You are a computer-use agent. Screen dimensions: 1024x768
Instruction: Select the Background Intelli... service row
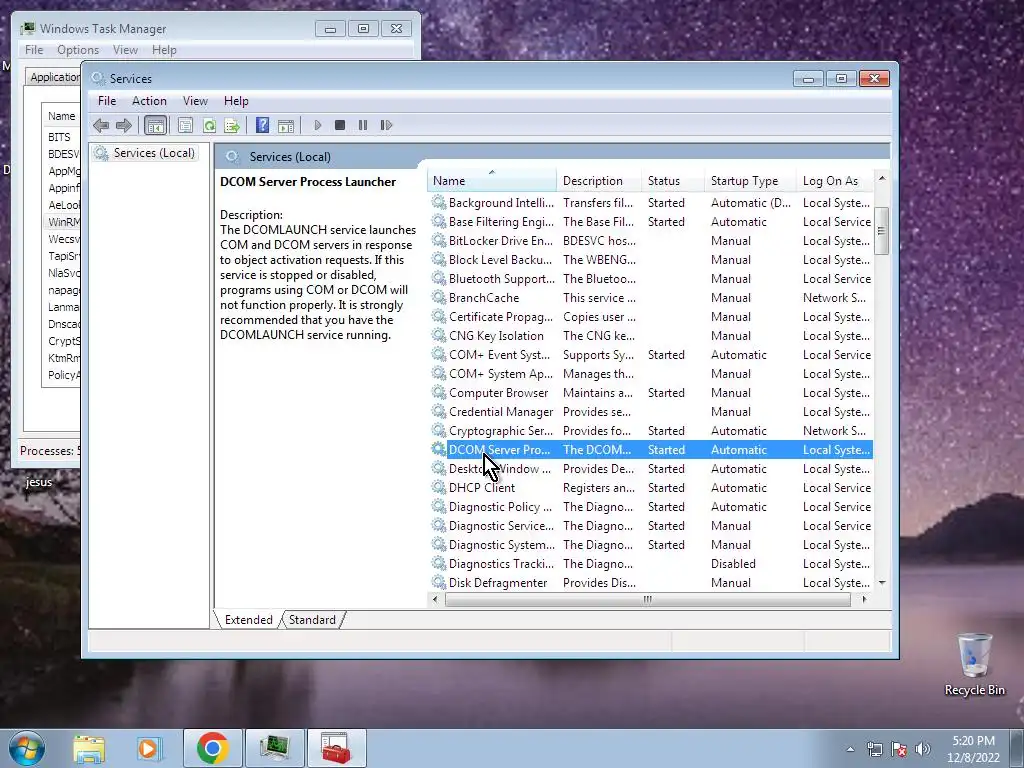651,203
